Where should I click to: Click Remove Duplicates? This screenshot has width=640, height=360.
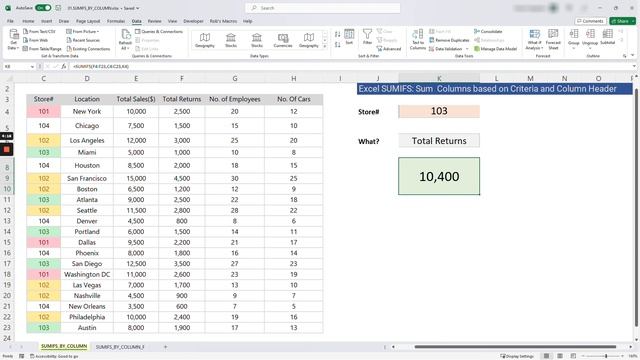coord(449,40)
